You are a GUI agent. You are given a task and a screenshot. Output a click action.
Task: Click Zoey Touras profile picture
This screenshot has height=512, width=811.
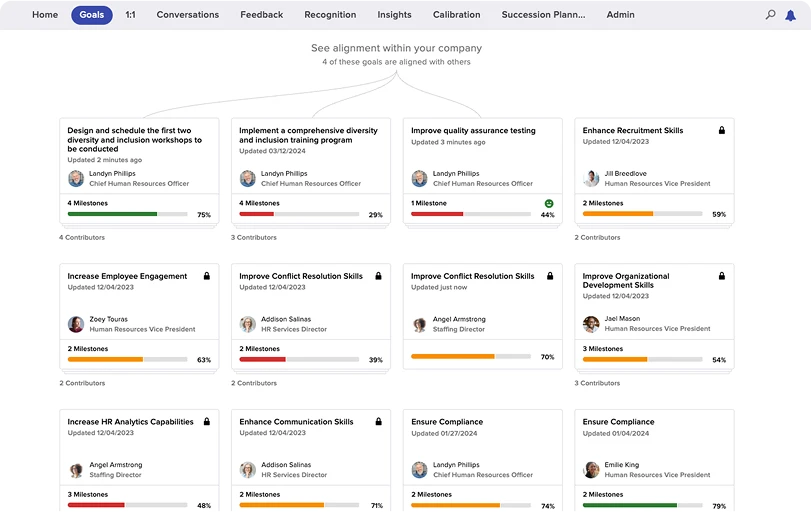[76, 324]
